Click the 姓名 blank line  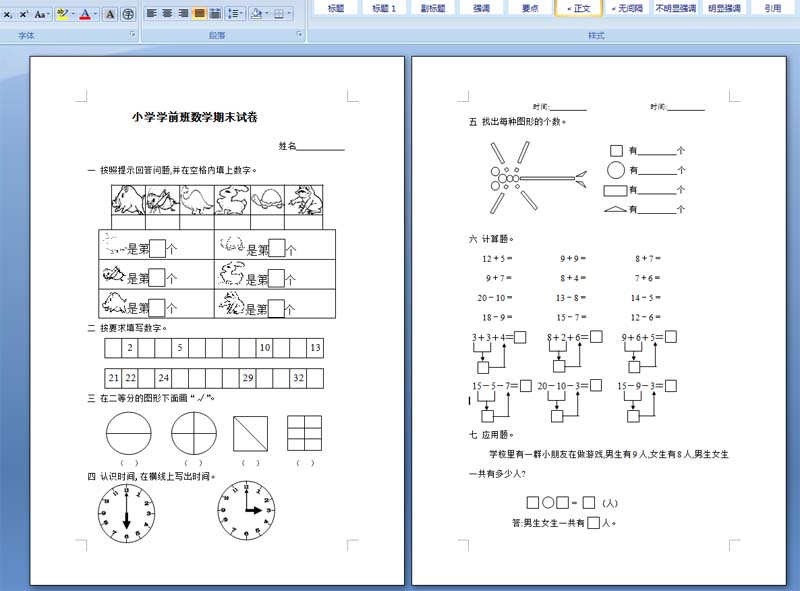pyautogui.click(x=320, y=147)
